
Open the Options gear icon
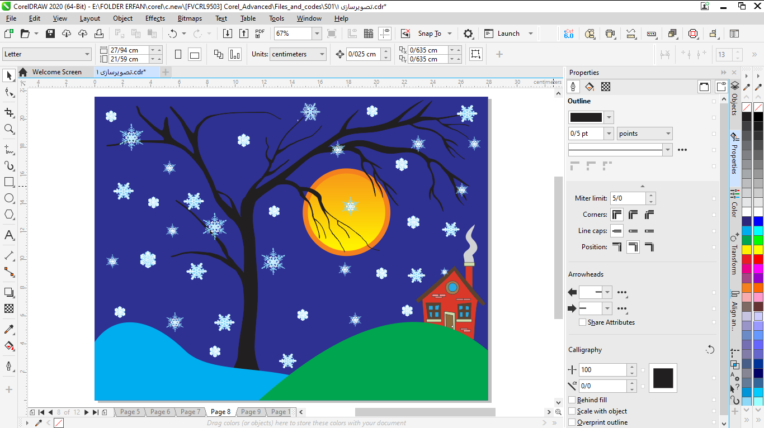coord(468,34)
